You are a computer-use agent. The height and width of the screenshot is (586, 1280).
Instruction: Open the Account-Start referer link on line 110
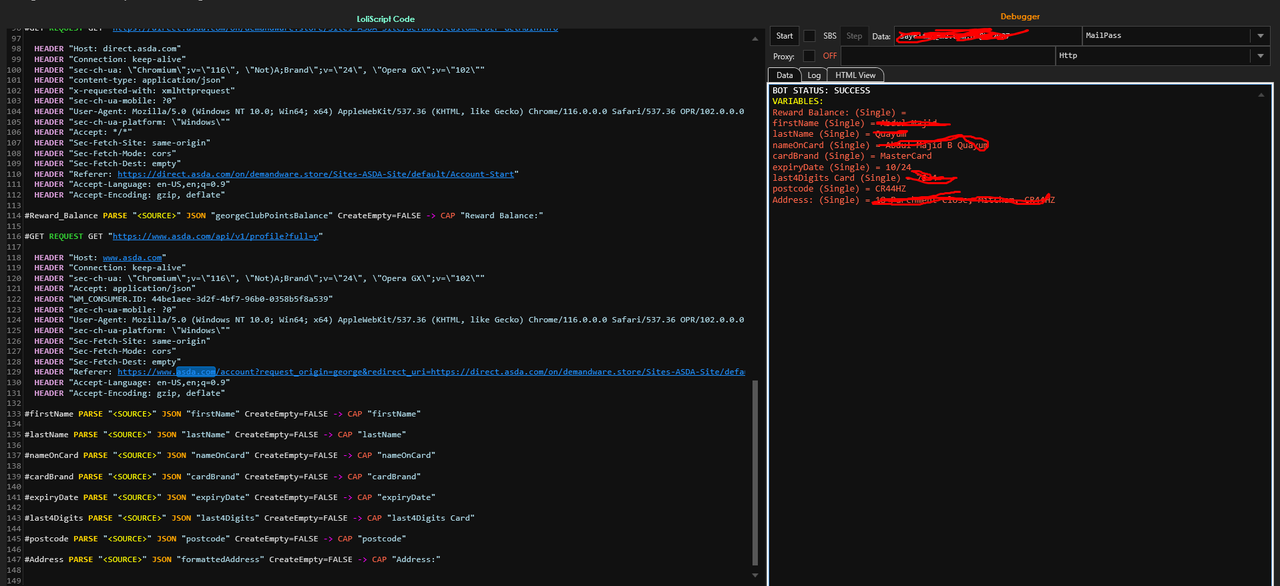click(317, 174)
